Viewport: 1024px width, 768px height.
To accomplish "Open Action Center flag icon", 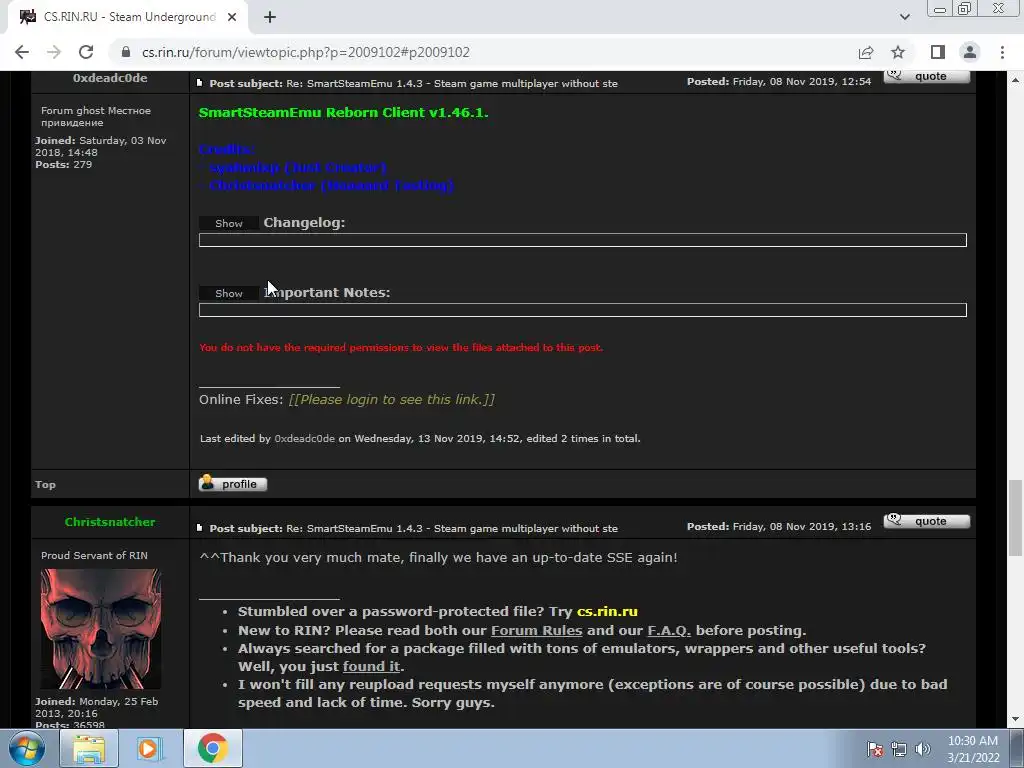I will tap(875, 749).
